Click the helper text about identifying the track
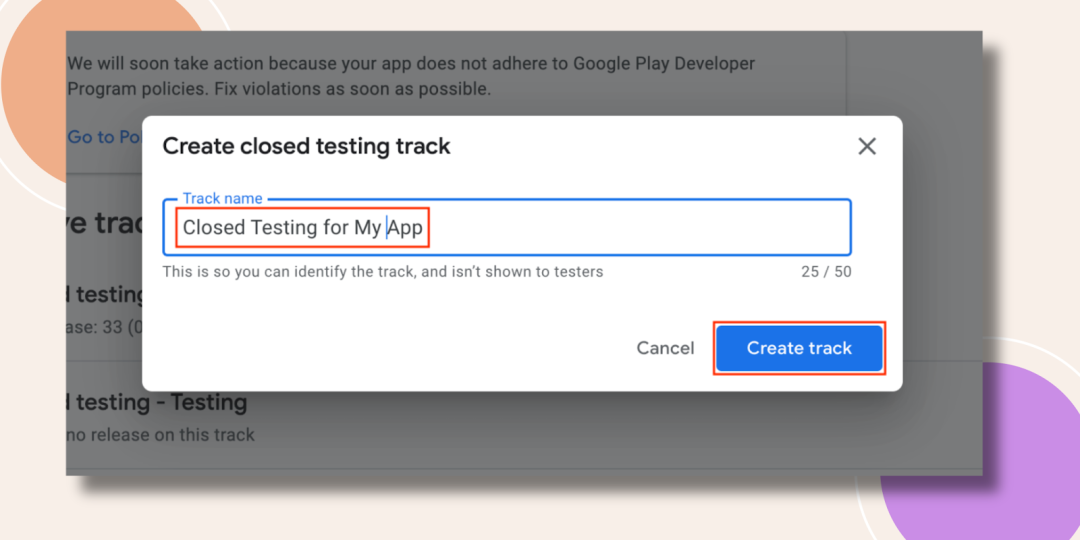 (382, 272)
